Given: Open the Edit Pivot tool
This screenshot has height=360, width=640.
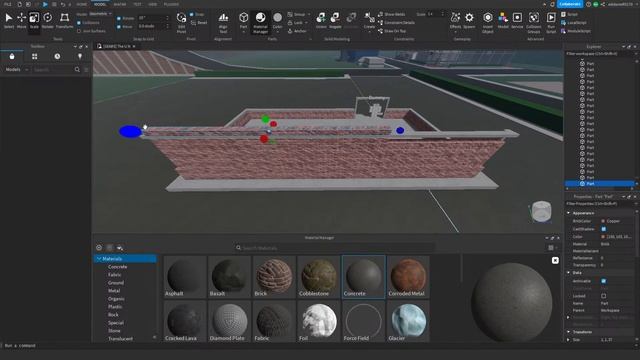Looking at the screenshot, I should click(181, 22).
